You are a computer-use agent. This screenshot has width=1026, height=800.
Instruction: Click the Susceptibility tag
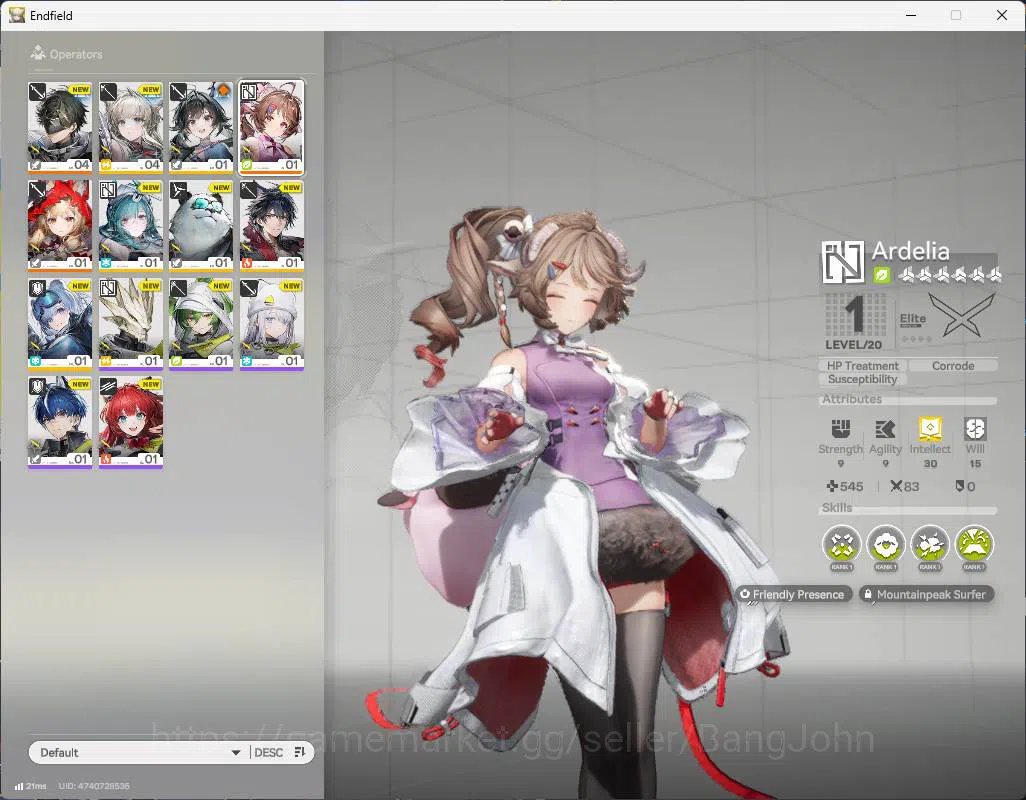[862, 379]
